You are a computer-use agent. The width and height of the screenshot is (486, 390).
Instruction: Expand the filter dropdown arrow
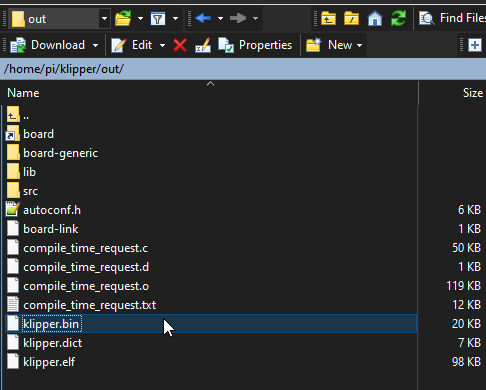[x=175, y=19]
